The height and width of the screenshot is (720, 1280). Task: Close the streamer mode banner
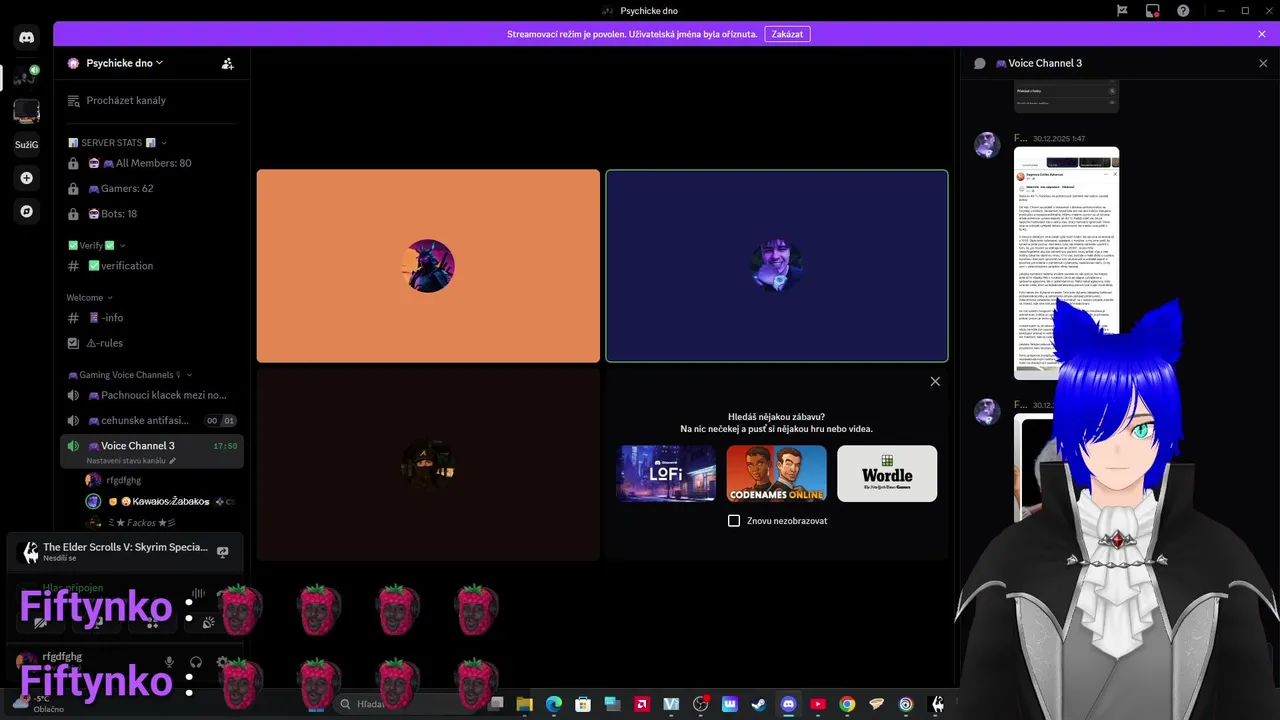[1262, 34]
